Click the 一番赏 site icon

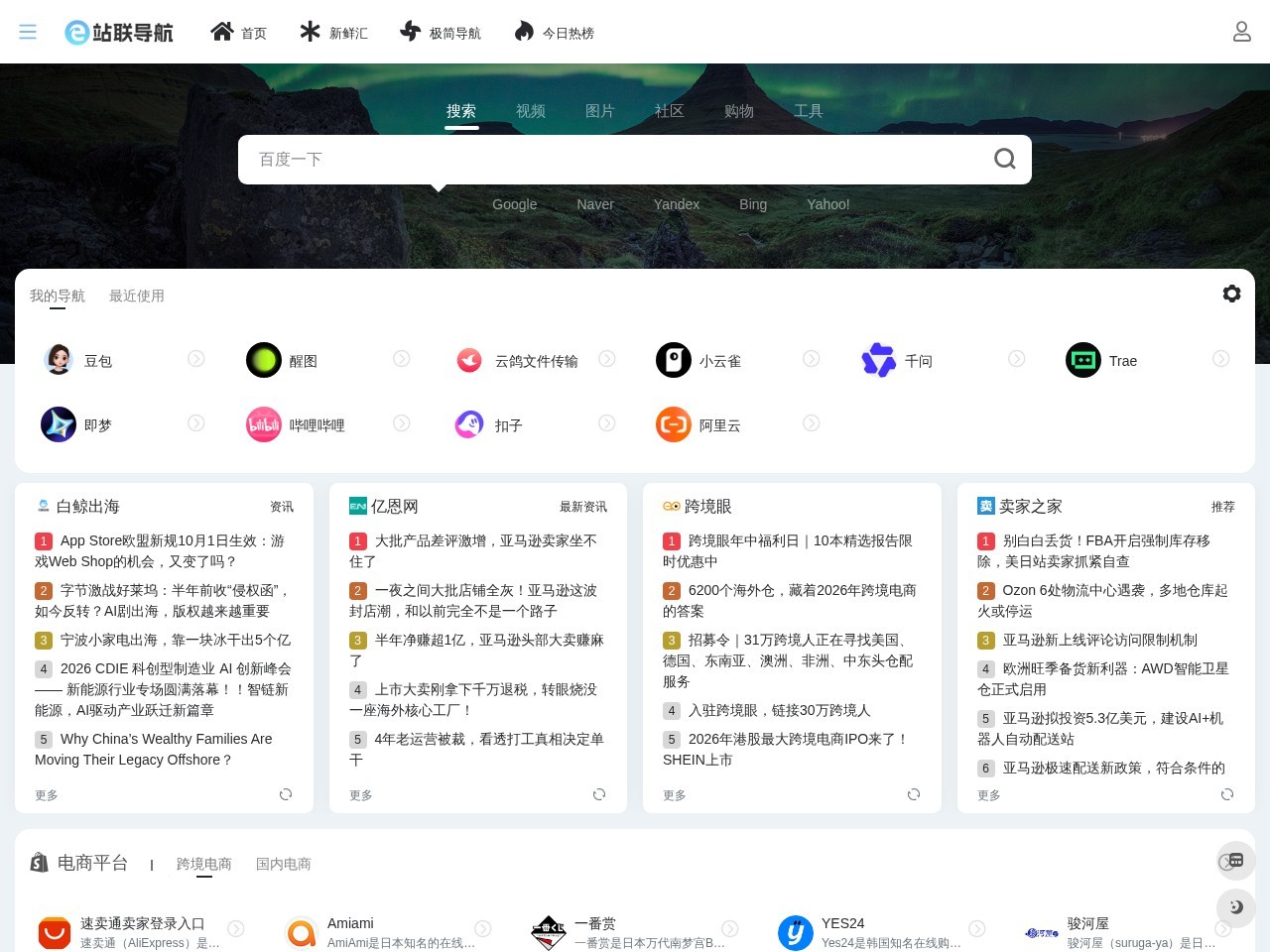tap(549, 932)
